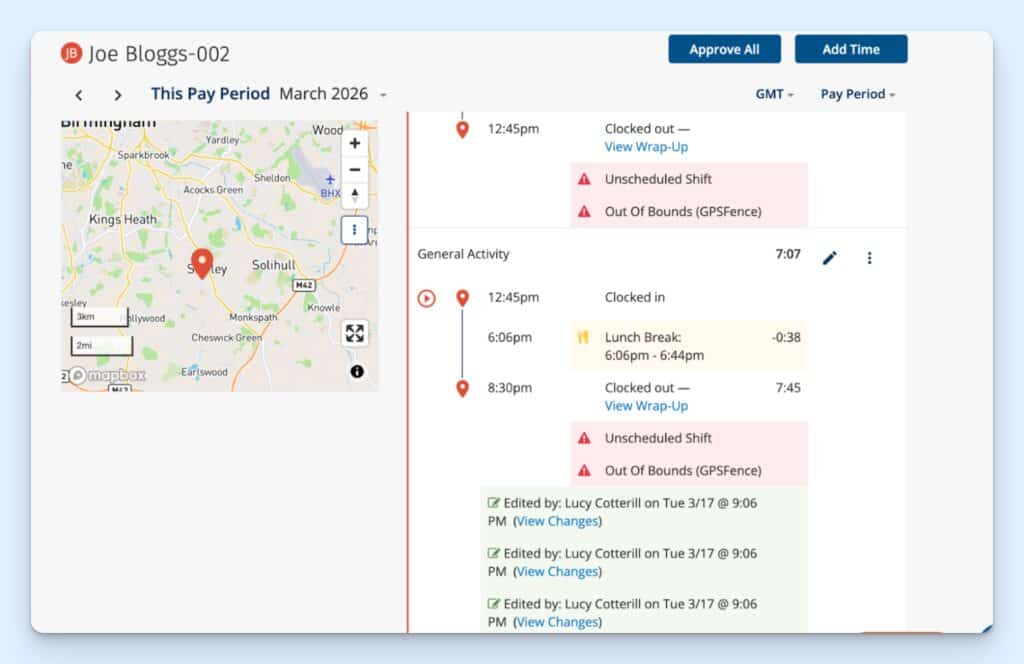Screen dimensions: 1024x664
Task: Play the clock-in audio via the circled play icon
Action: 426,297
